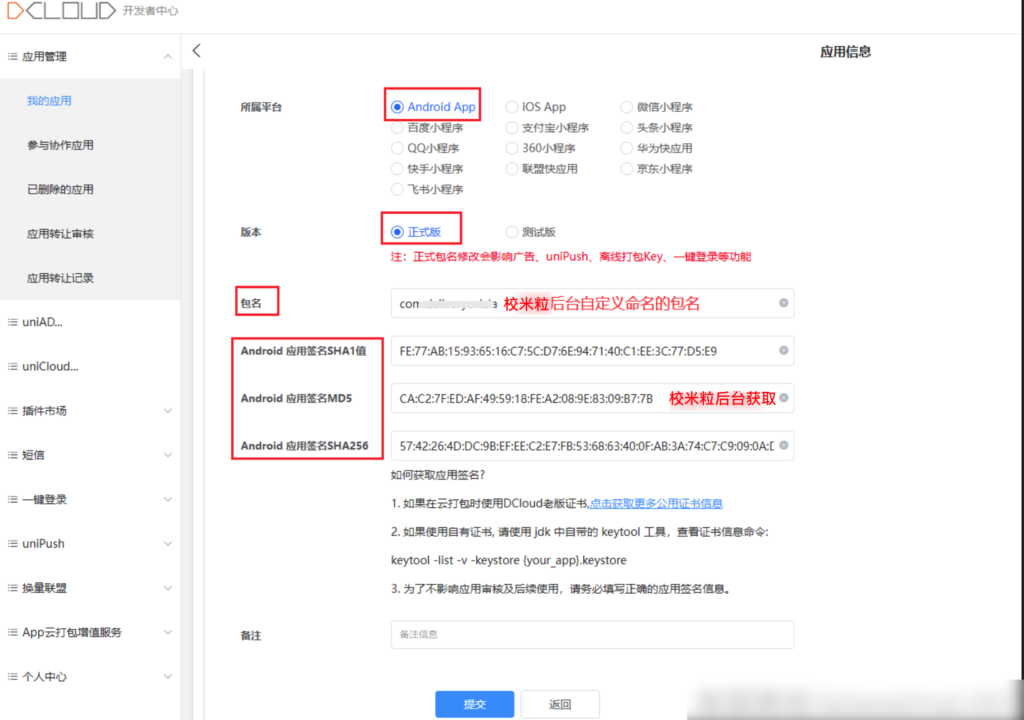The height and width of the screenshot is (720, 1024).
Task: Choose the 测试版 version radio option
Action: tap(512, 232)
